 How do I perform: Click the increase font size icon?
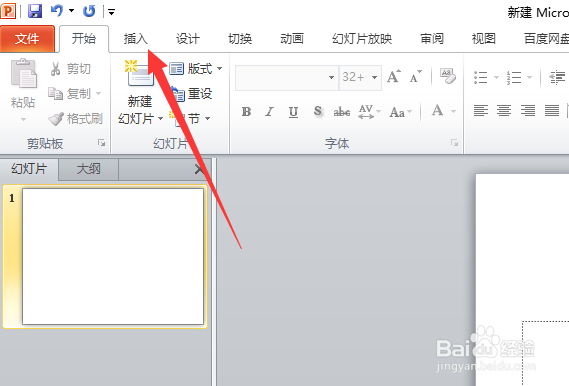pos(394,77)
